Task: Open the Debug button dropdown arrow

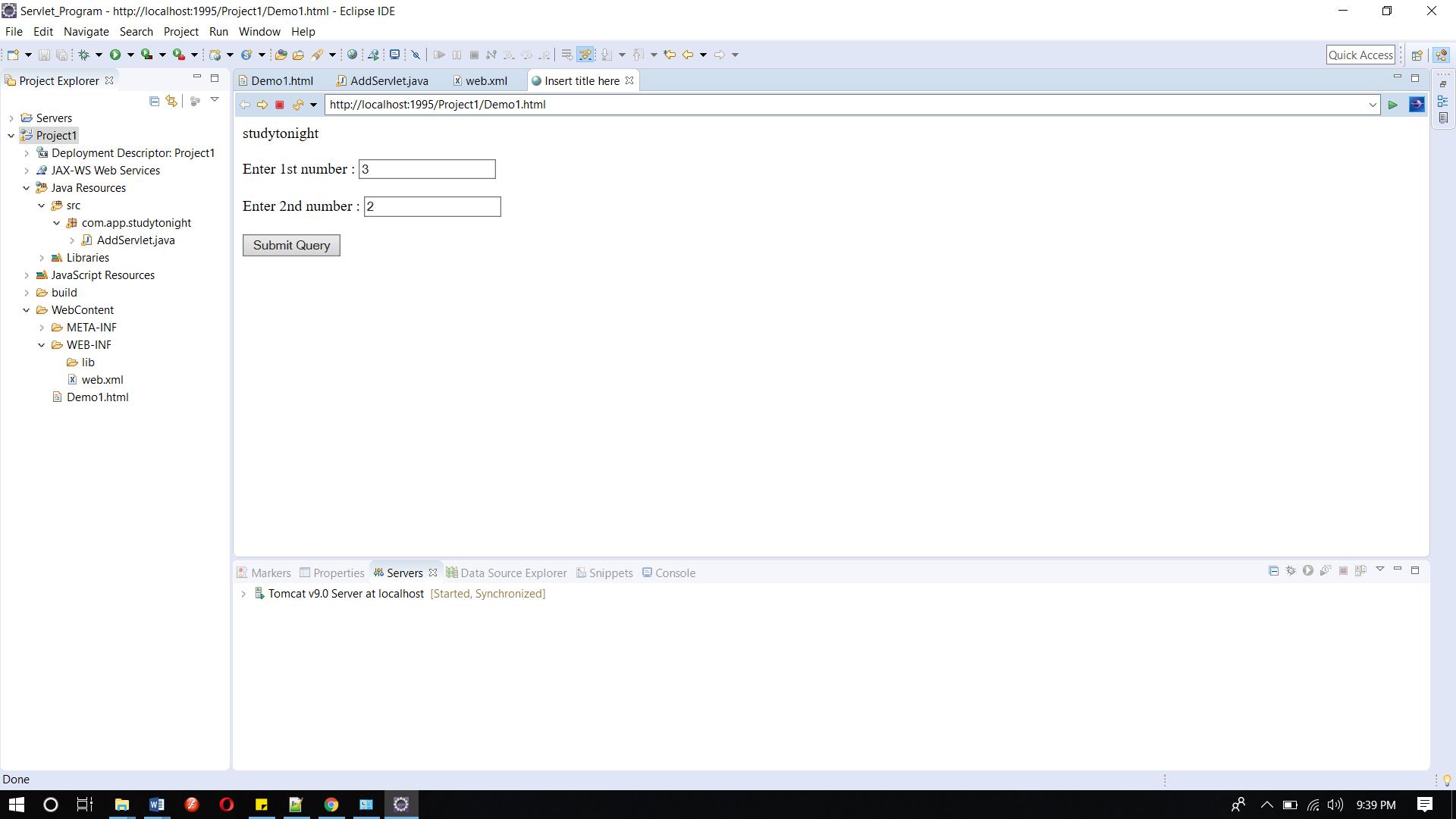Action: point(99,55)
